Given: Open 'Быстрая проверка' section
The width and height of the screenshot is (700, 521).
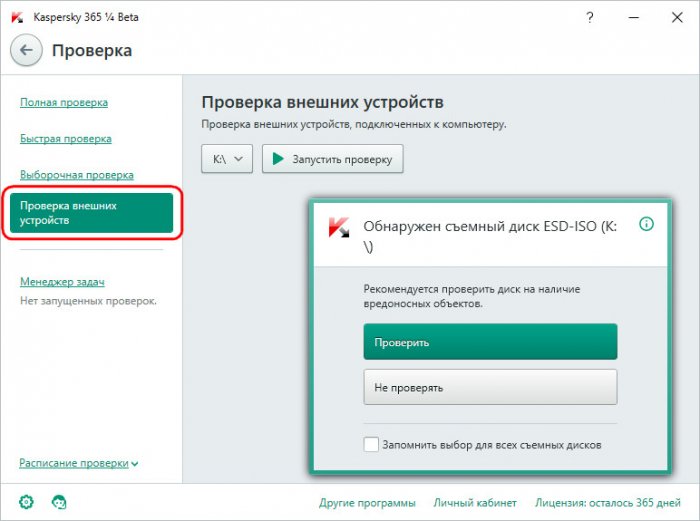Looking at the screenshot, I should (x=66, y=138).
